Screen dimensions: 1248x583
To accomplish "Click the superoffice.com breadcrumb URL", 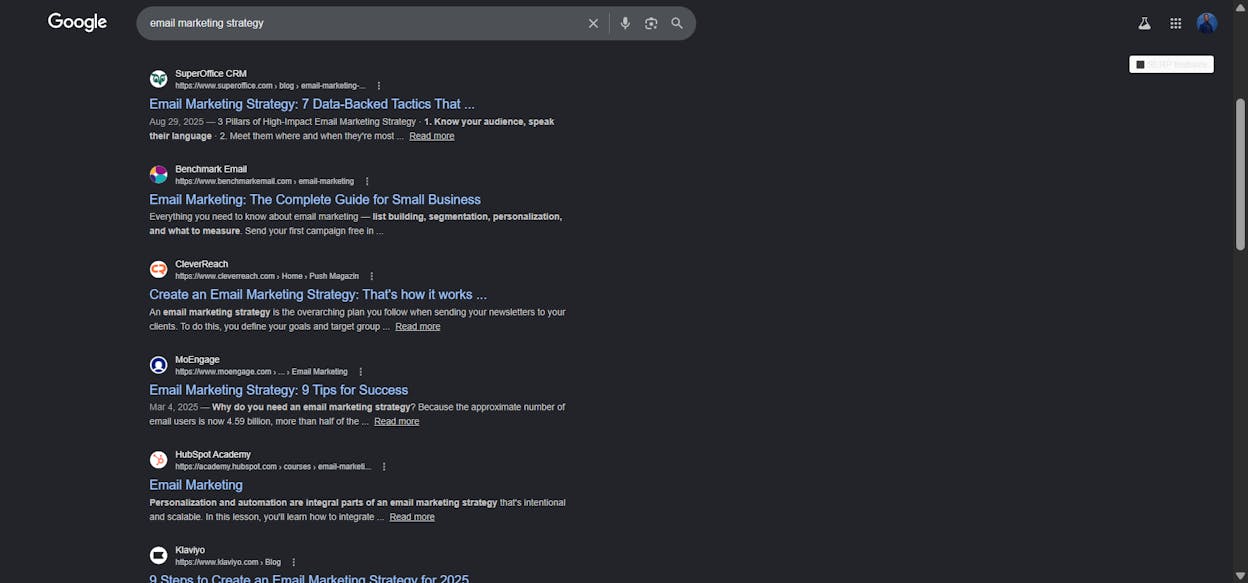I will pyautogui.click(x=270, y=86).
